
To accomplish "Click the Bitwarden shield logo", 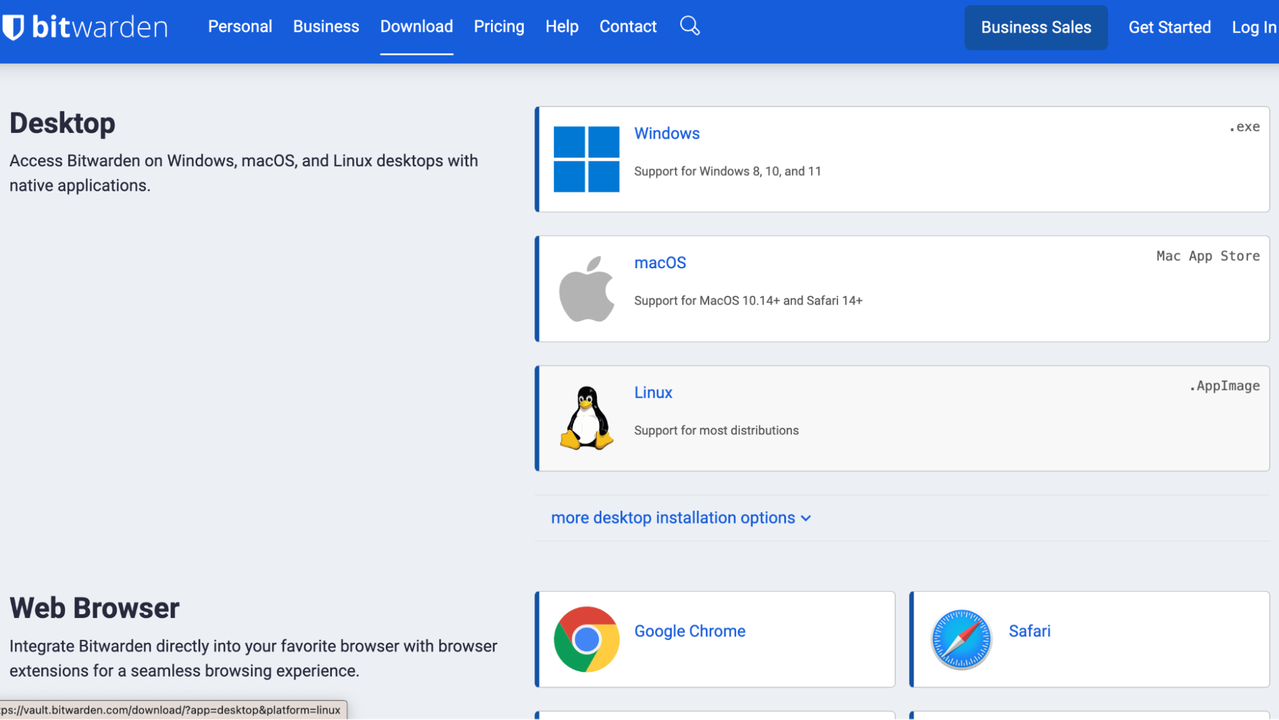I will (14, 27).
